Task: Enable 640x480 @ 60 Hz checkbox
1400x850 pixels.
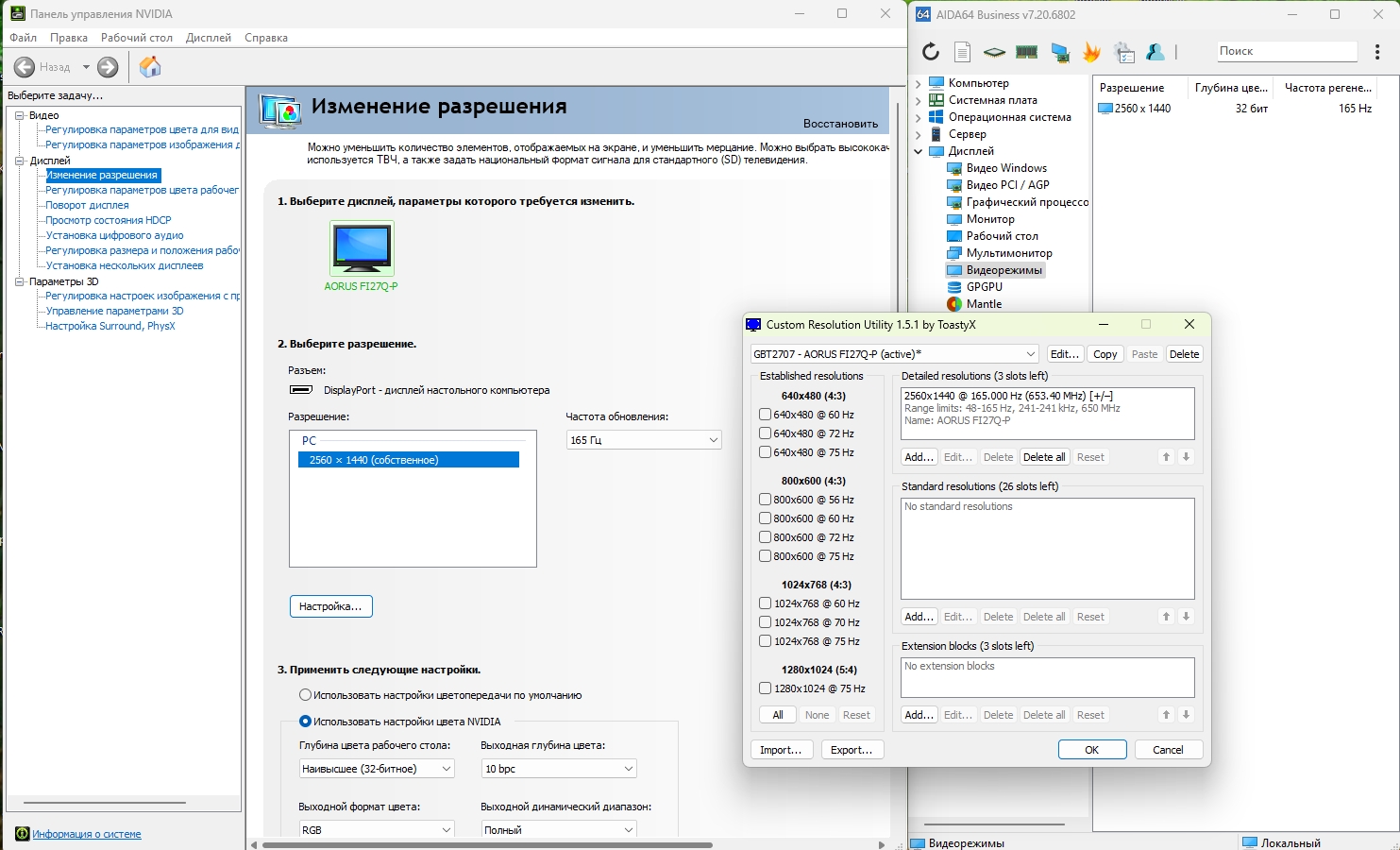Action: pos(766,415)
